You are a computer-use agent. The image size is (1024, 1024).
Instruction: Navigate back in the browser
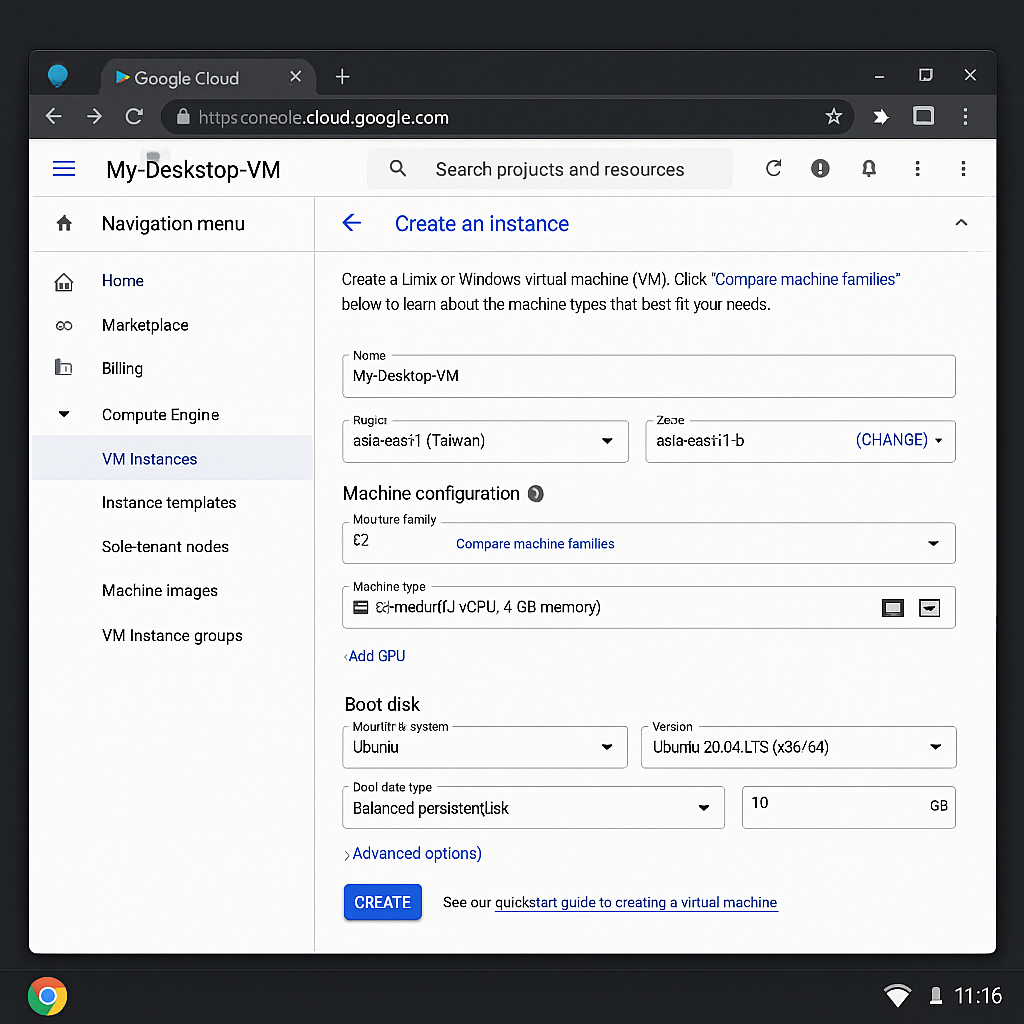click(54, 117)
